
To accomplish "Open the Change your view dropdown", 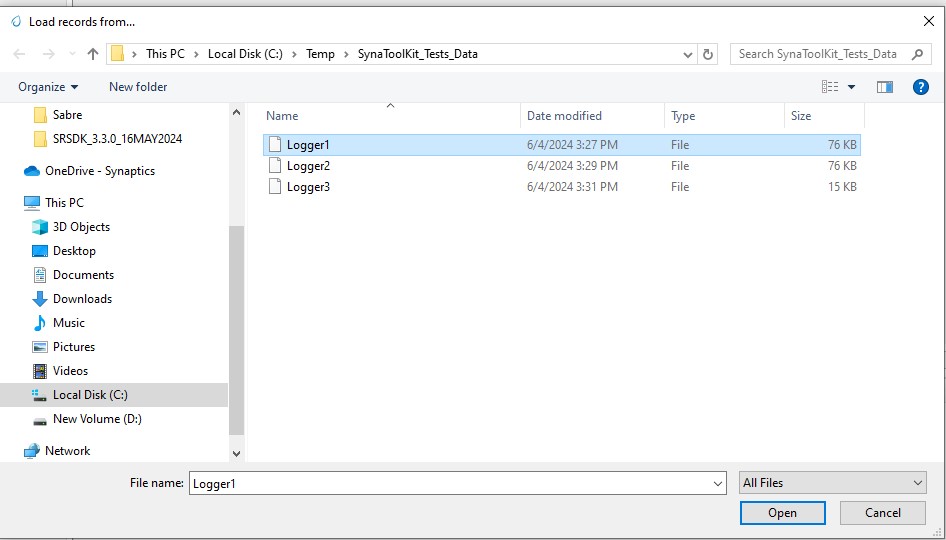I will pos(851,87).
